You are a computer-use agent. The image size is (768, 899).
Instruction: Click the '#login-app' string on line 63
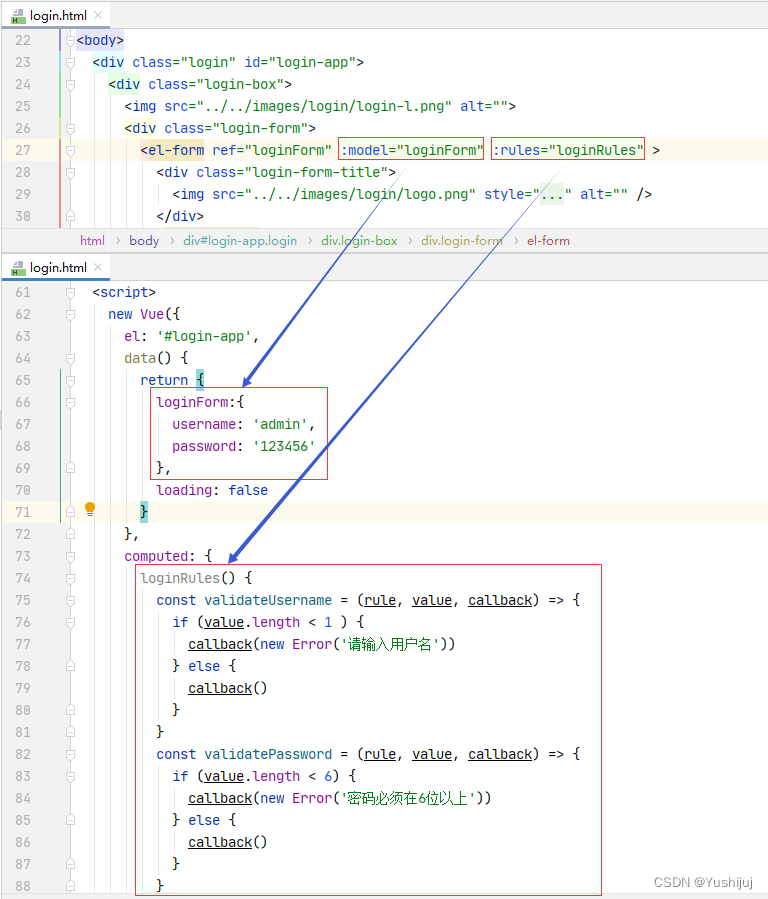click(x=204, y=336)
